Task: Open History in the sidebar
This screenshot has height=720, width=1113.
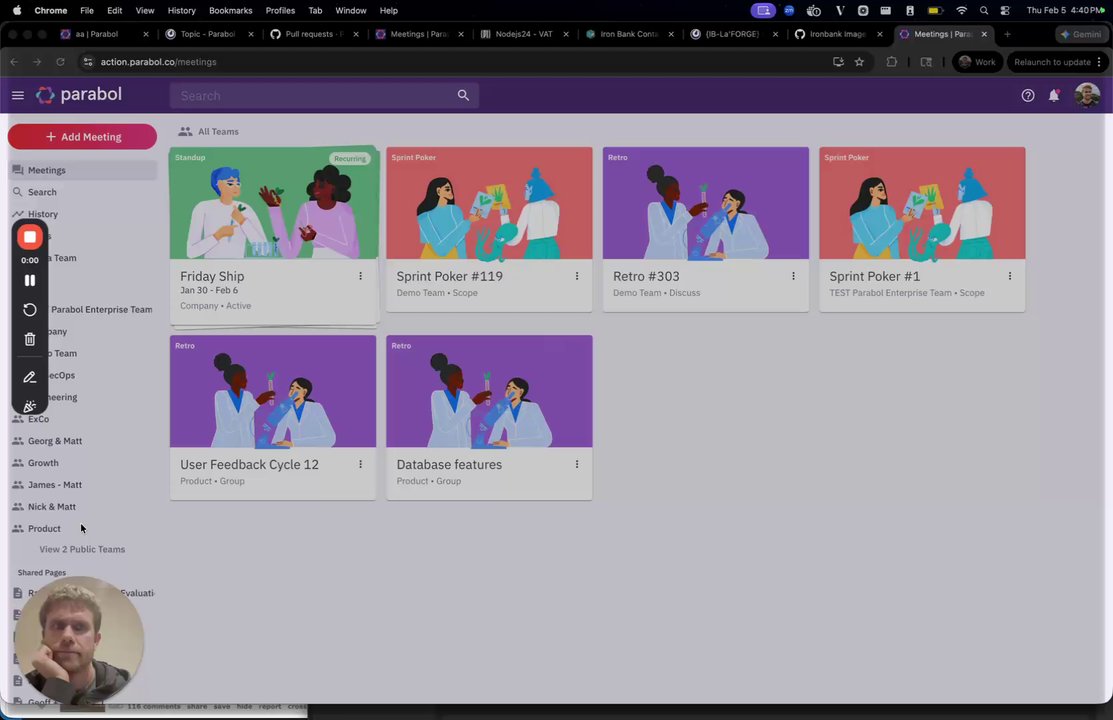Action: coord(82,214)
